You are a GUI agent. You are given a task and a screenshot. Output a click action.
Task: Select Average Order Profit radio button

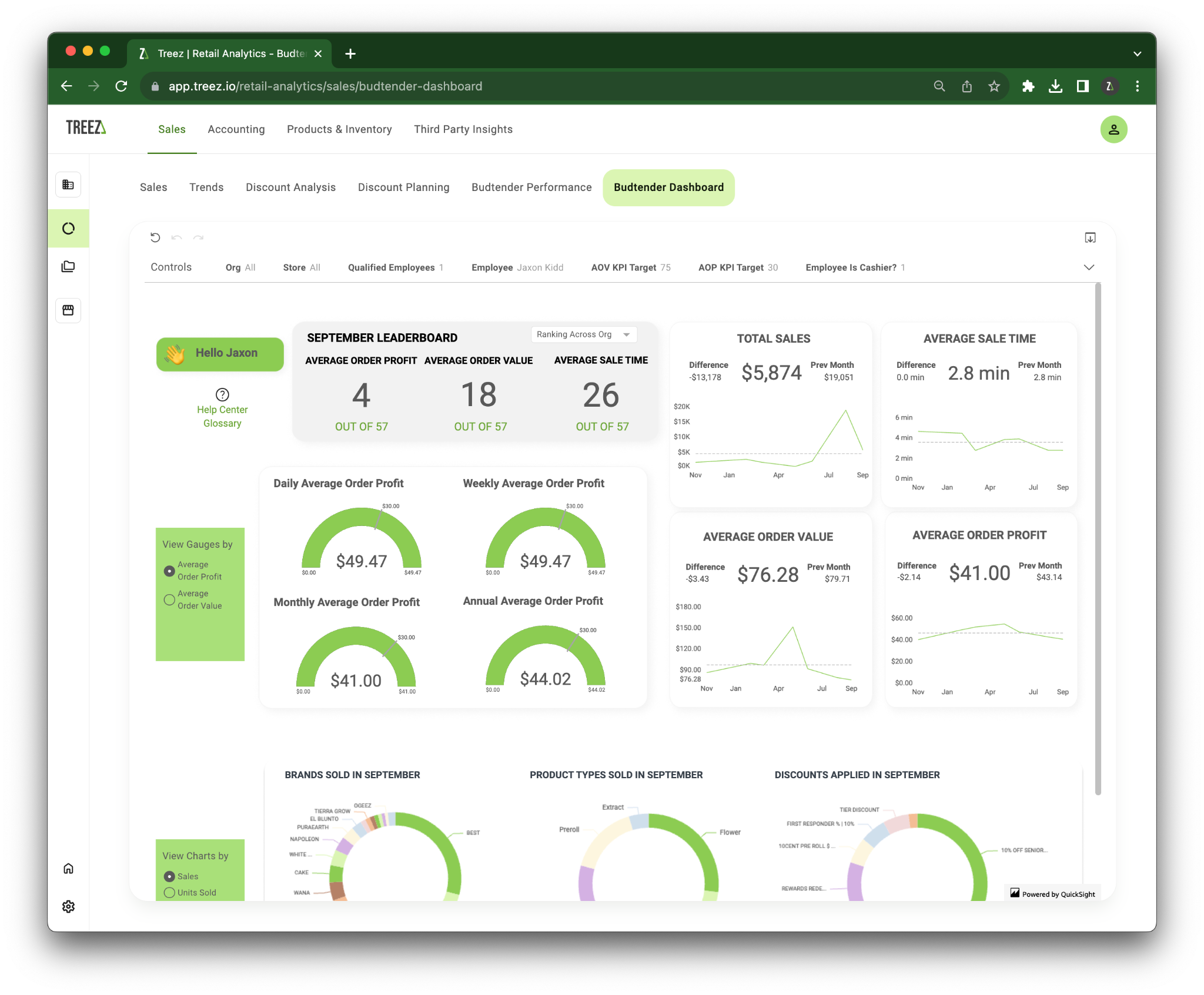point(169,570)
